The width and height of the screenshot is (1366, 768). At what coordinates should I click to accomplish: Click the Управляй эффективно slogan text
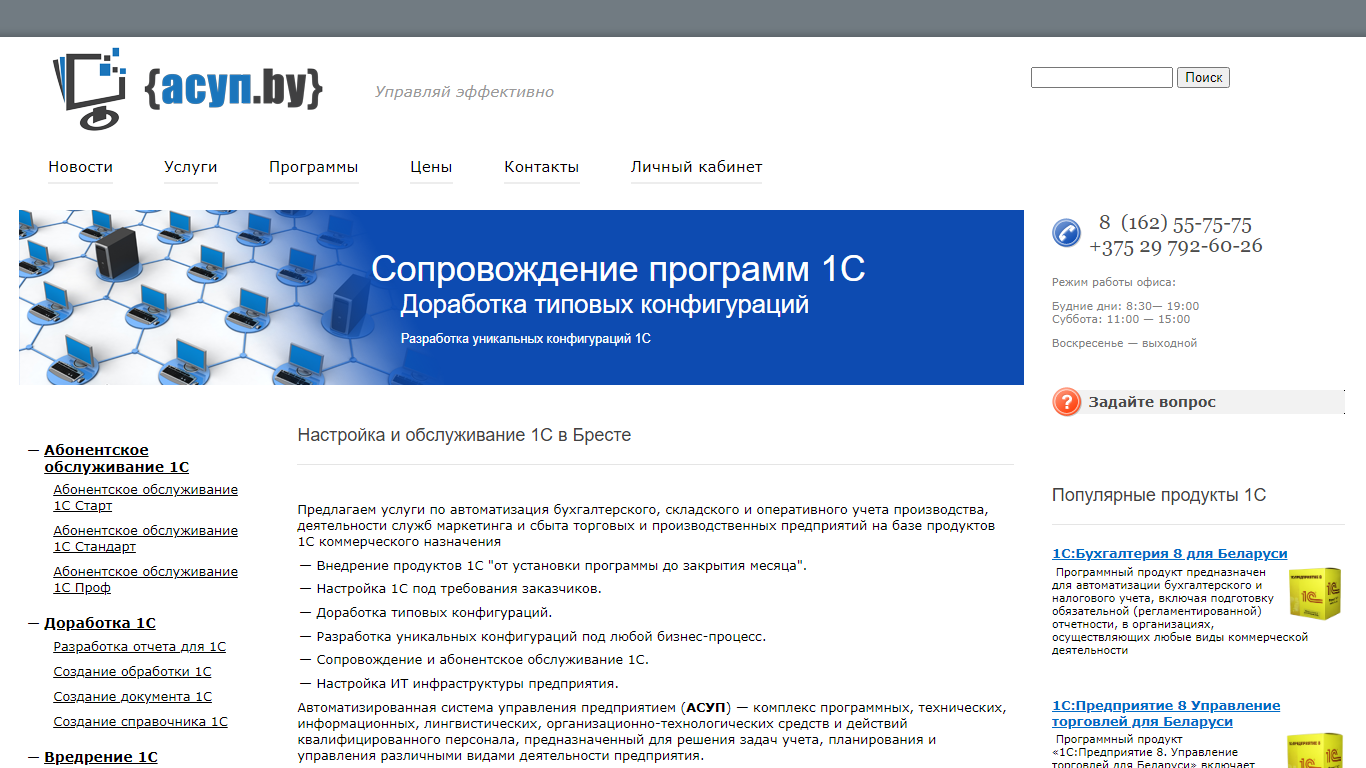click(x=464, y=92)
